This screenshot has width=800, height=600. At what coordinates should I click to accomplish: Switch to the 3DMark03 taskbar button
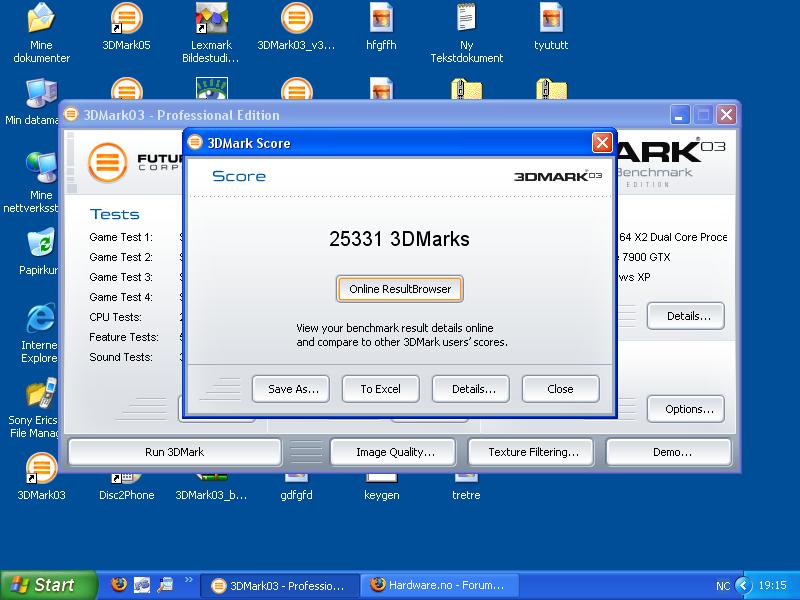[280, 586]
